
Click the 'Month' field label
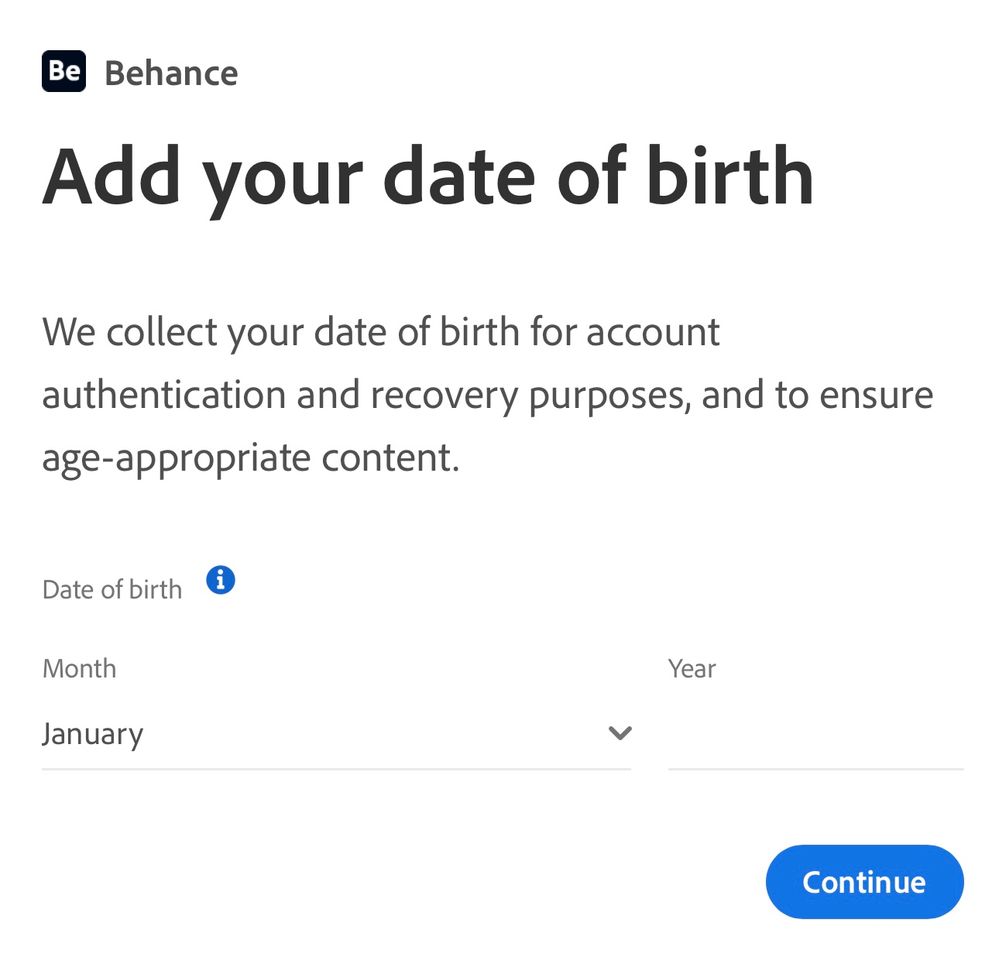click(80, 669)
